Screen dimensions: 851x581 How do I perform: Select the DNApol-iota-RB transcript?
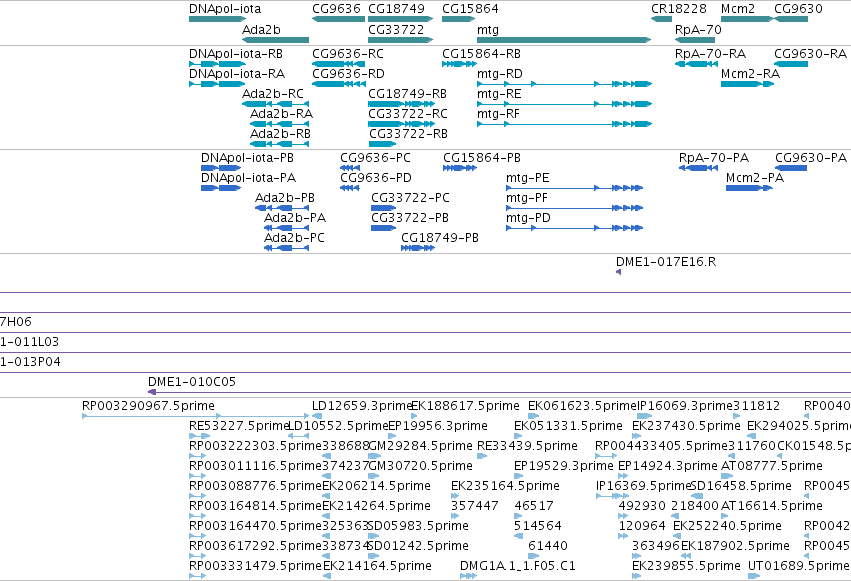click(x=217, y=64)
